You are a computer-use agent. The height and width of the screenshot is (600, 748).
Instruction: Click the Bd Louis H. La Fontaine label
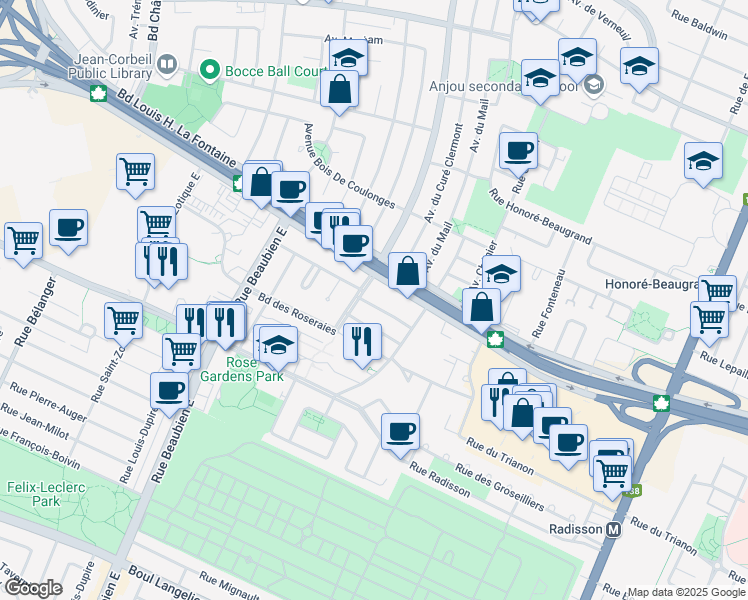(x=176, y=128)
